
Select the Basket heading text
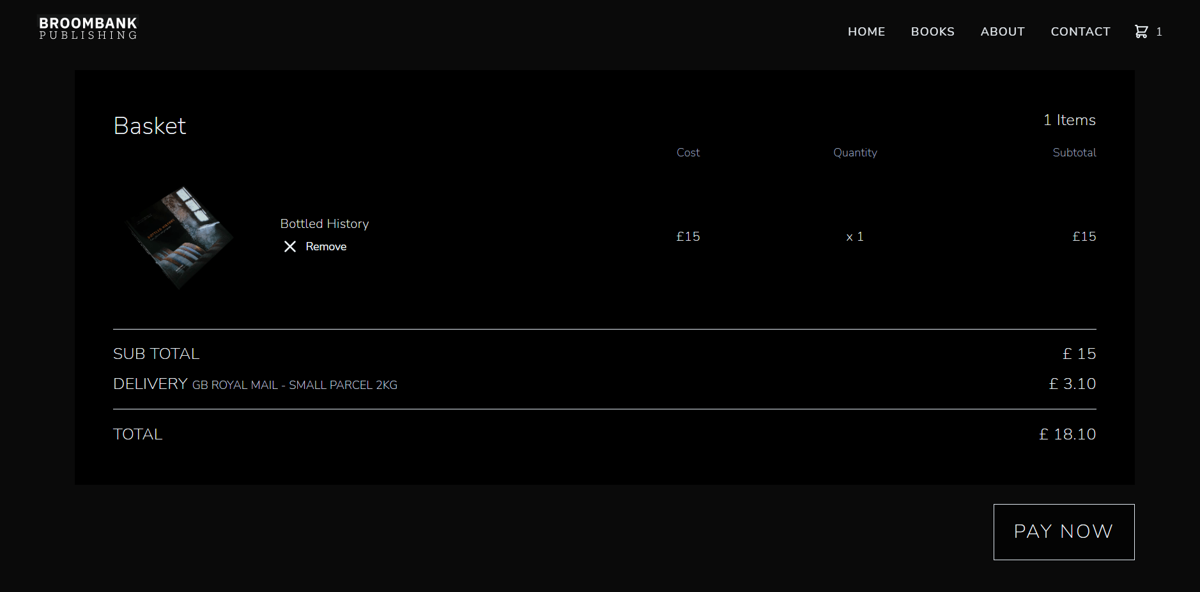[150, 126]
